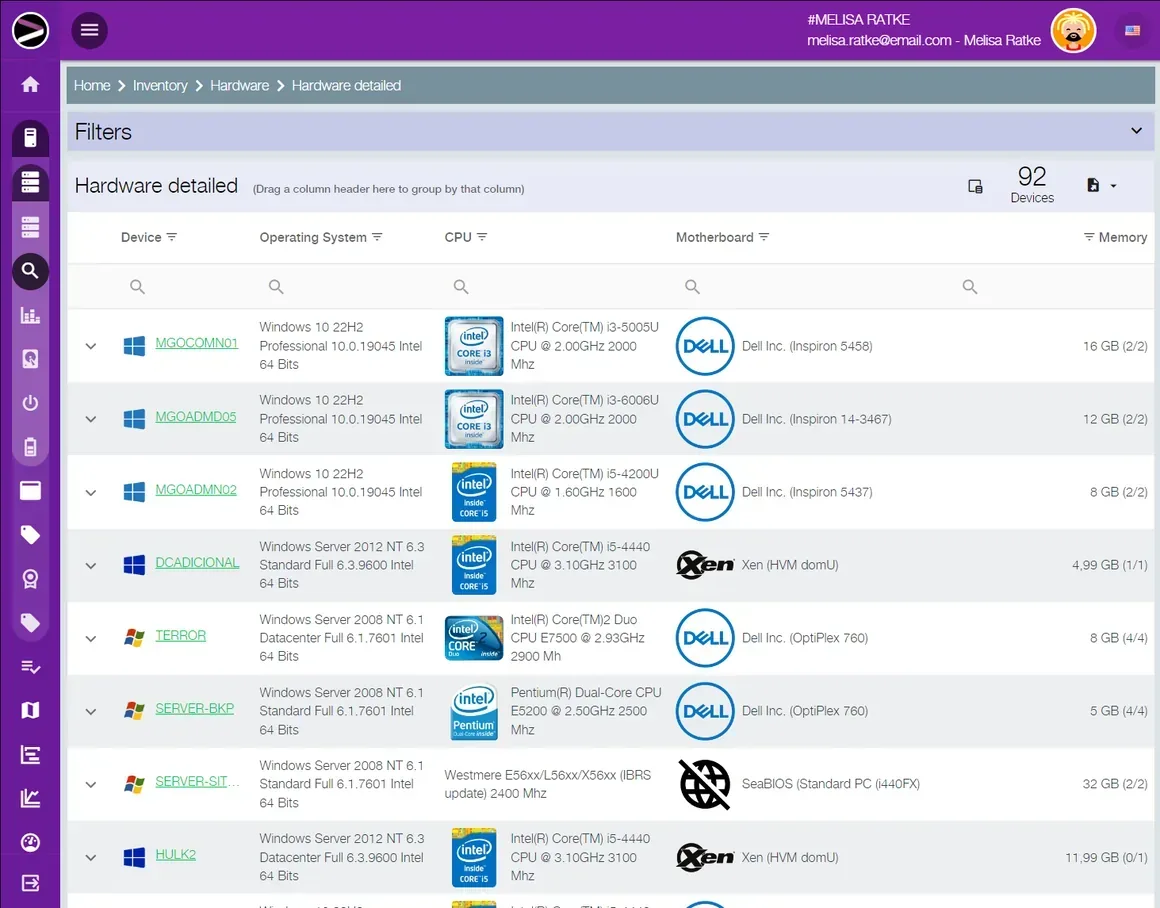1160x908 pixels.
Task: Select the battery icon in sidebar
Action: (30, 447)
